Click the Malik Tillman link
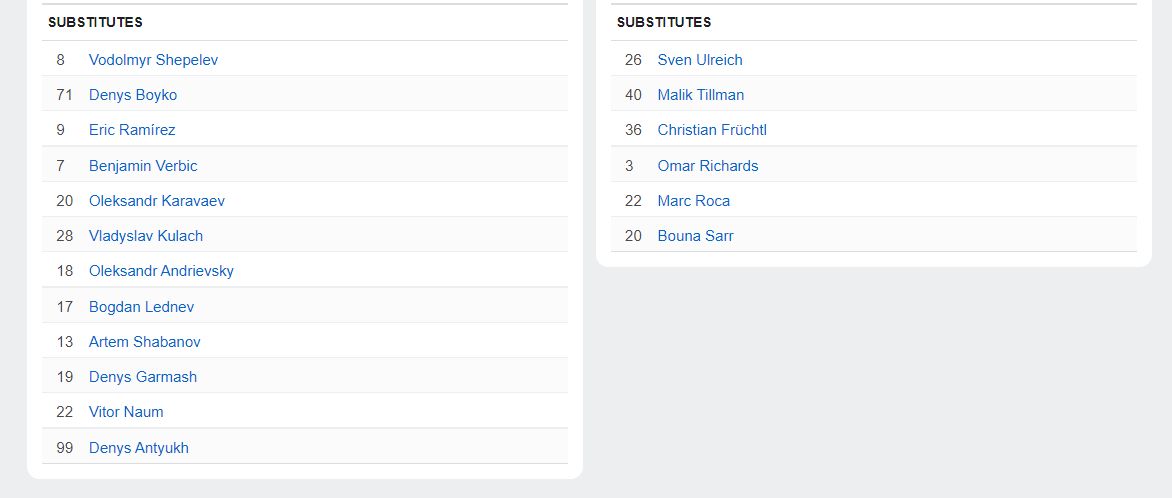 (701, 95)
